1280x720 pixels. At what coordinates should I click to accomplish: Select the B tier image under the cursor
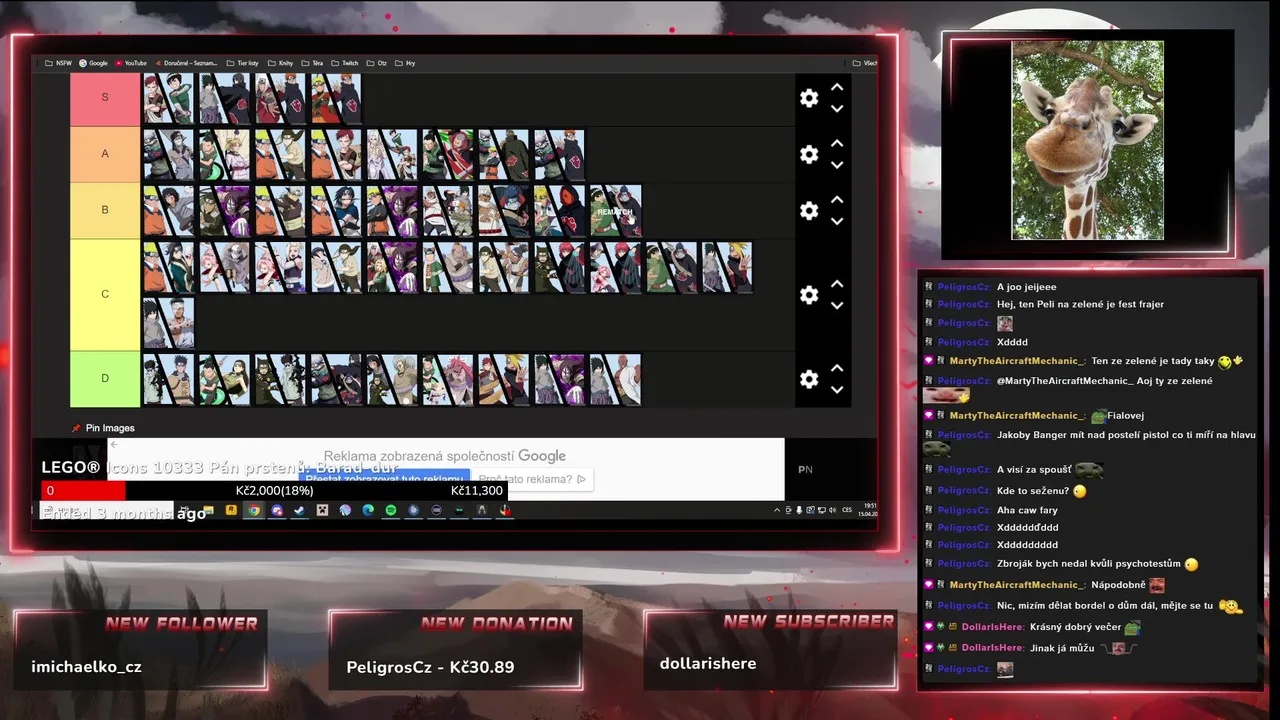point(615,210)
